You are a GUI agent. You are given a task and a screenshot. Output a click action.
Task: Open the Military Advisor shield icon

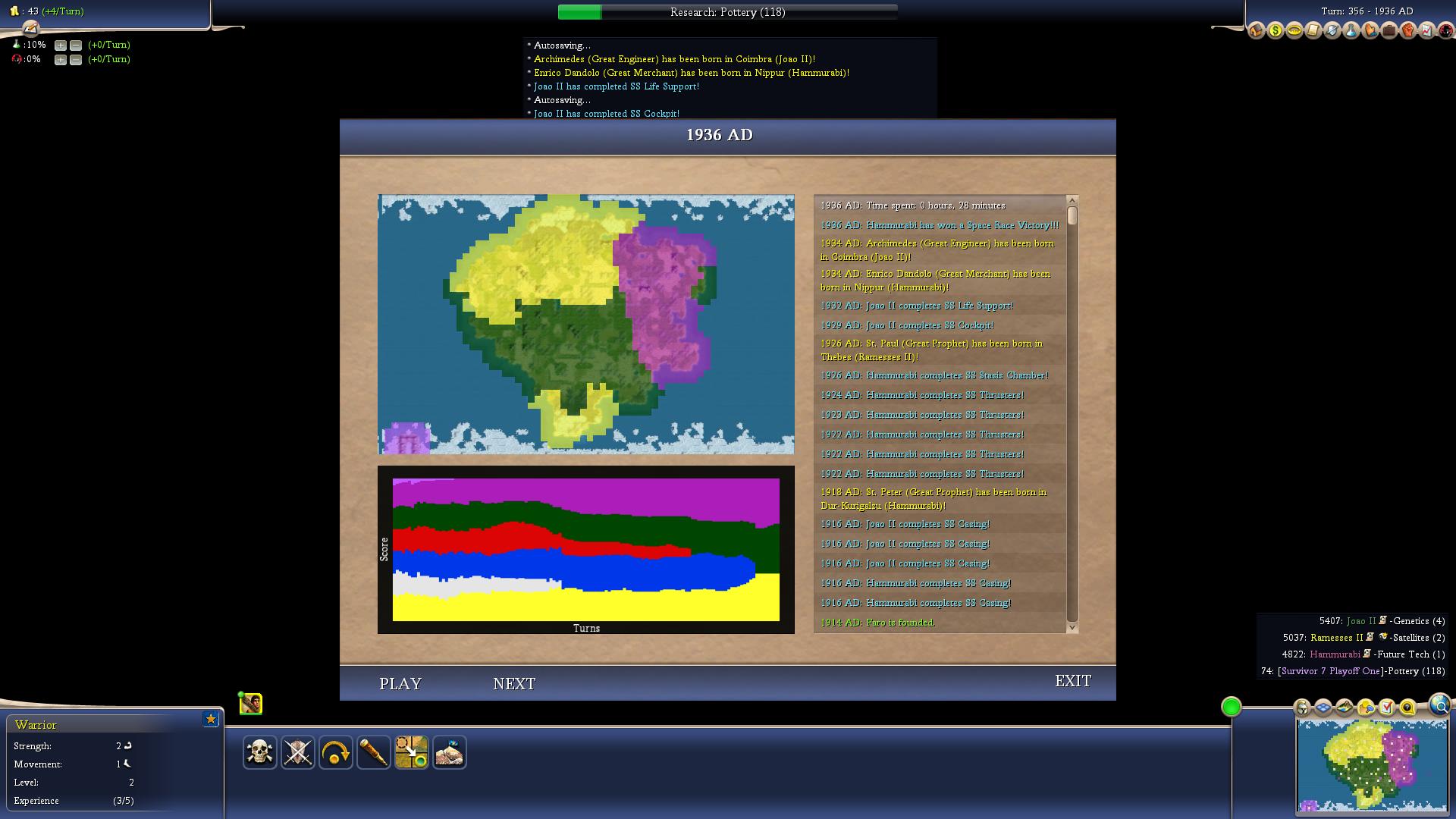click(1332, 30)
